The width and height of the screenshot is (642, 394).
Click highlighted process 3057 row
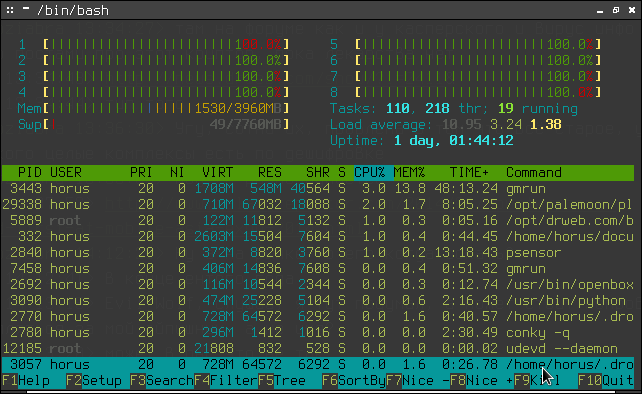tap(318, 364)
